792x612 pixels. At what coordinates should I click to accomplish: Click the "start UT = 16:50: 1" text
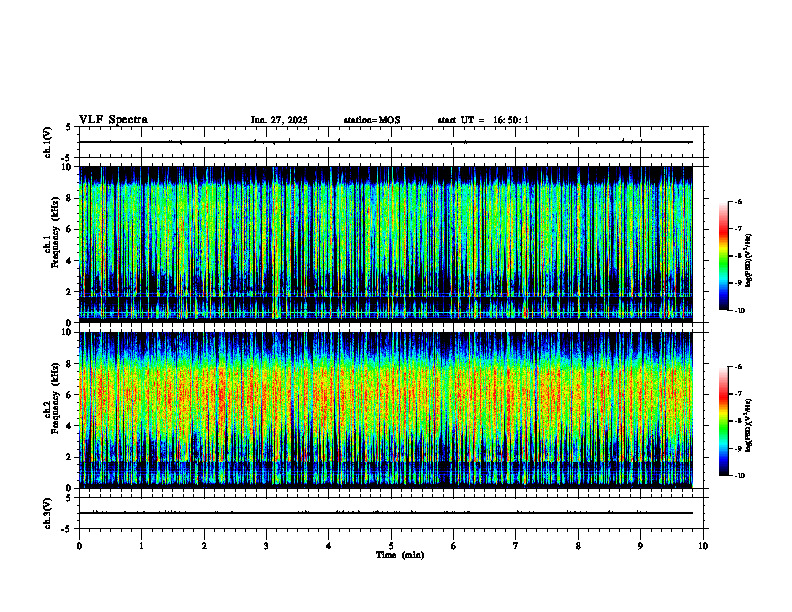pyautogui.click(x=483, y=120)
